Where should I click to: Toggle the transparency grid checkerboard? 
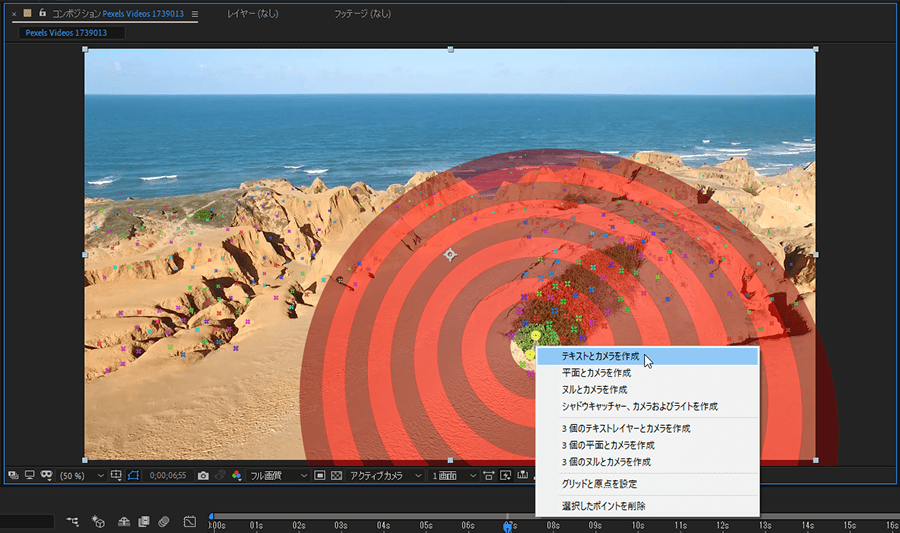coord(337,476)
